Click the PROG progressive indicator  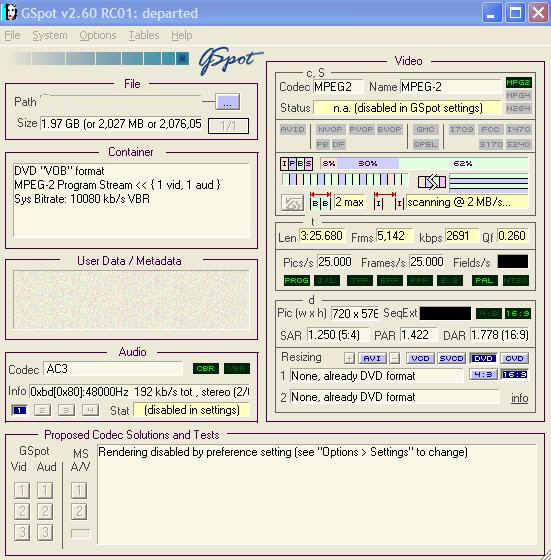point(296,280)
